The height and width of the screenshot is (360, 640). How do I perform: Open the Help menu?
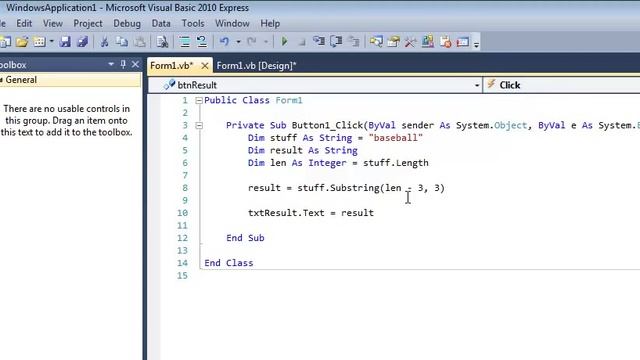tap(270, 24)
